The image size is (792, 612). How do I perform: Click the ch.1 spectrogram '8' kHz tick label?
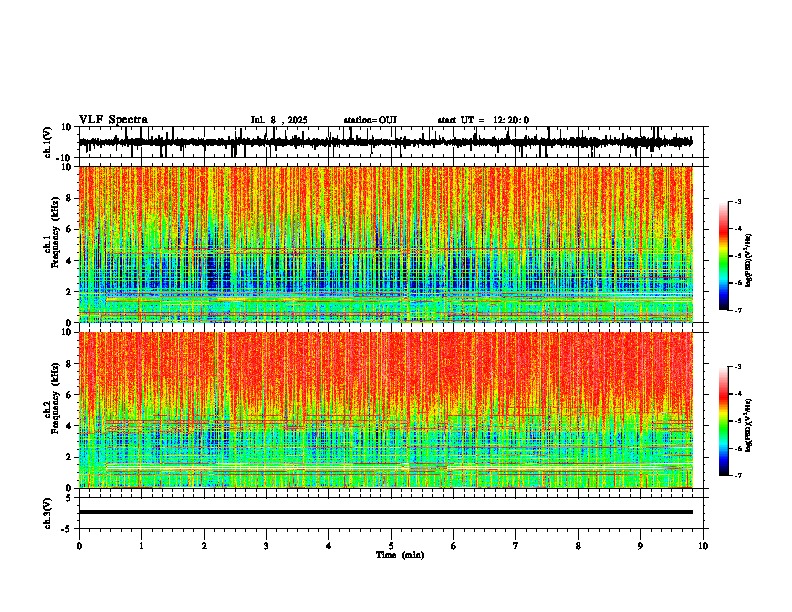click(x=69, y=198)
